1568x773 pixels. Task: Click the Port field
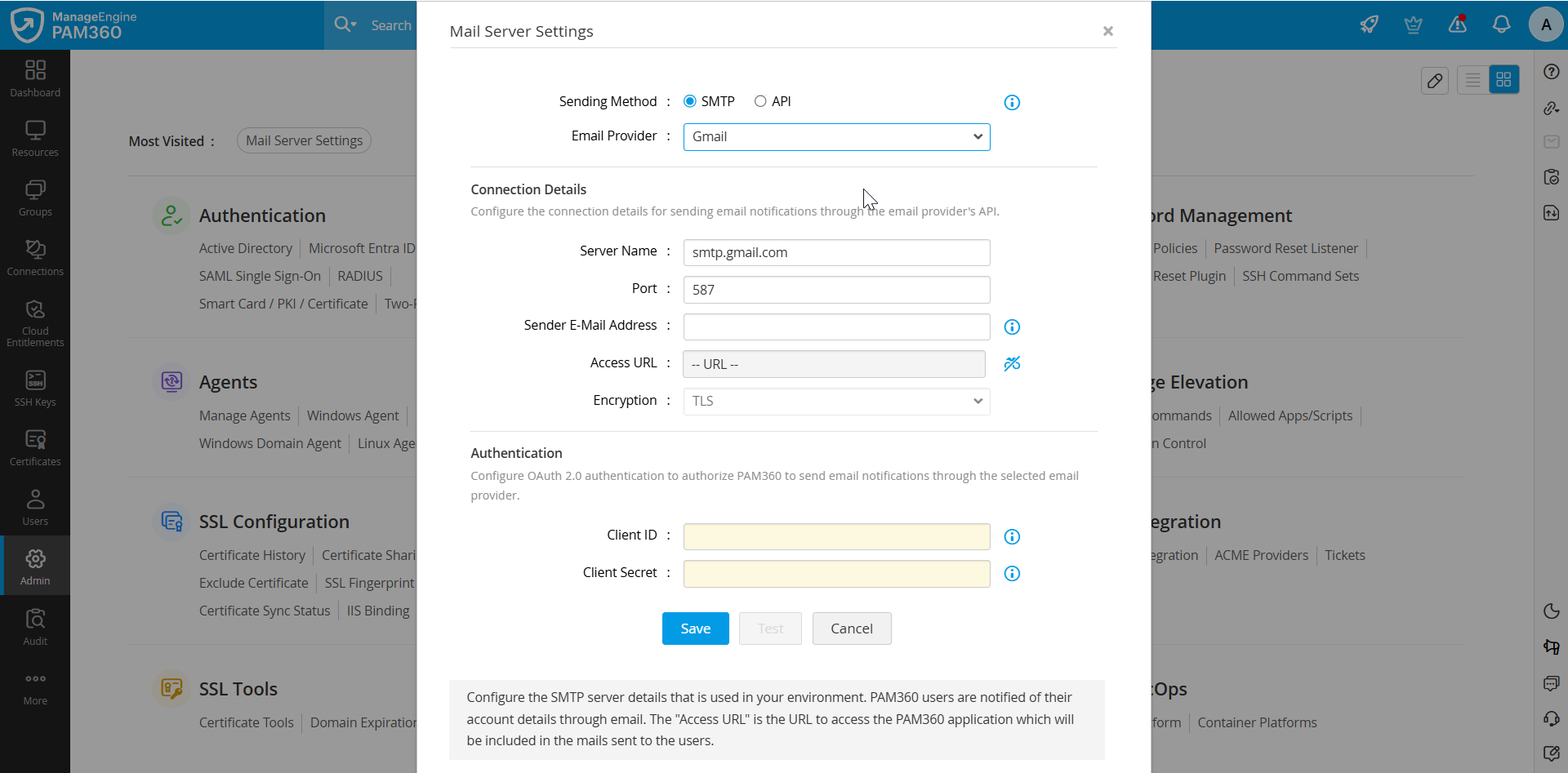(x=836, y=290)
